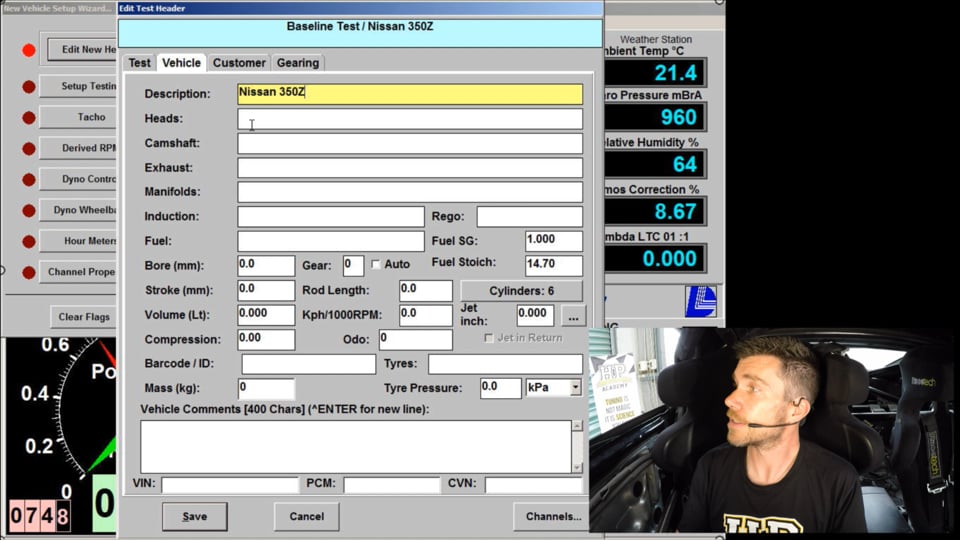Open the Gearing tab
Image resolution: width=960 pixels, height=540 pixels.
tap(298, 63)
